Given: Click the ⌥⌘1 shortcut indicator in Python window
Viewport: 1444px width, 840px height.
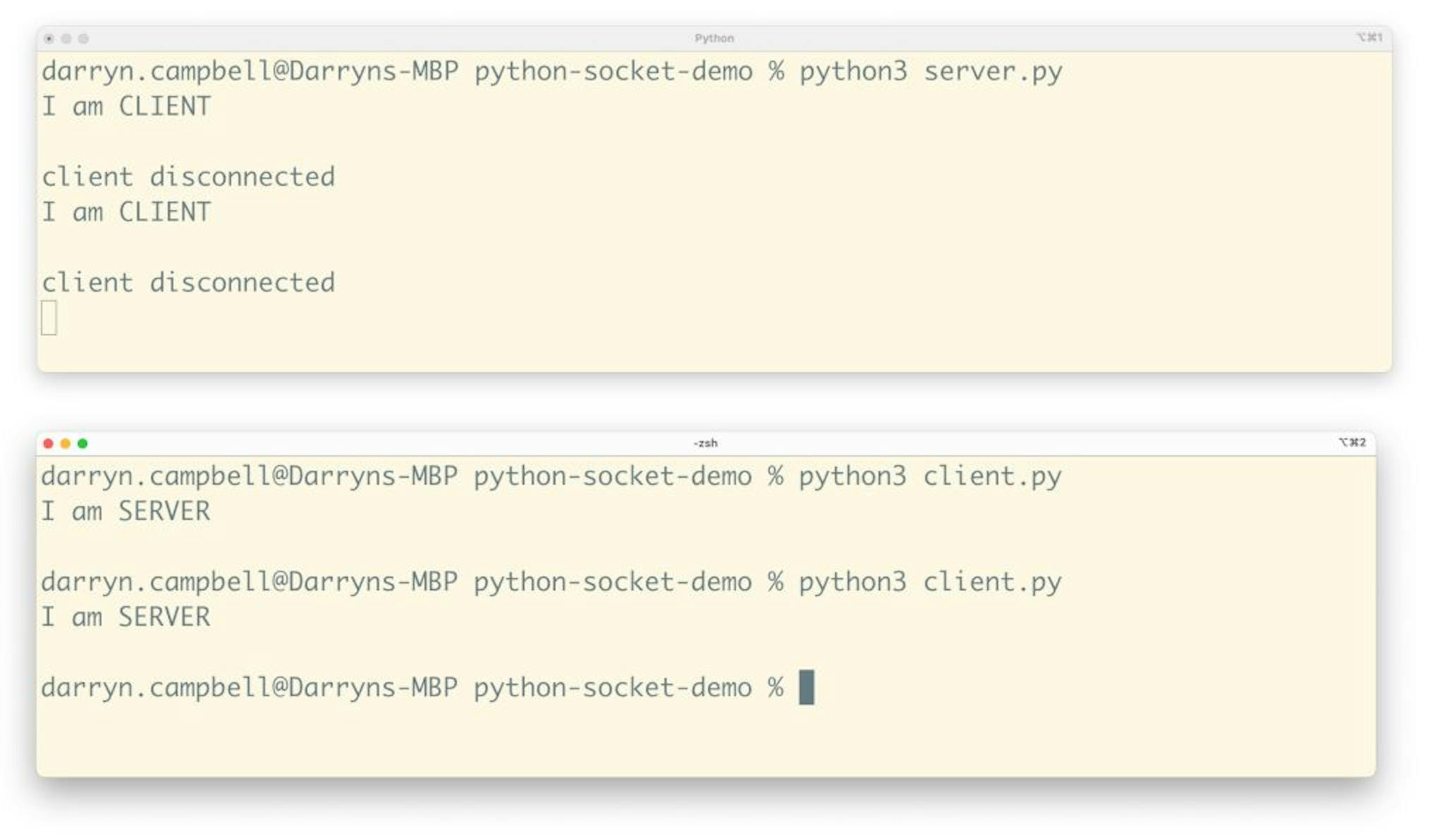Looking at the screenshot, I should pyautogui.click(x=1369, y=37).
